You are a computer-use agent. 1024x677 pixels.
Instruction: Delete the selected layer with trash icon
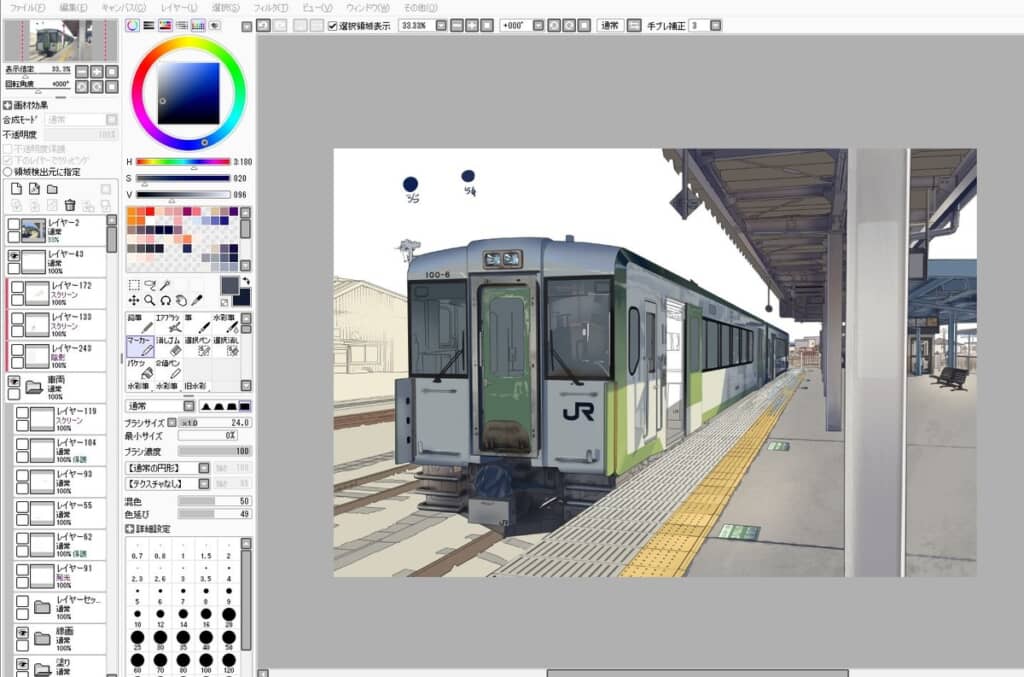pos(70,205)
